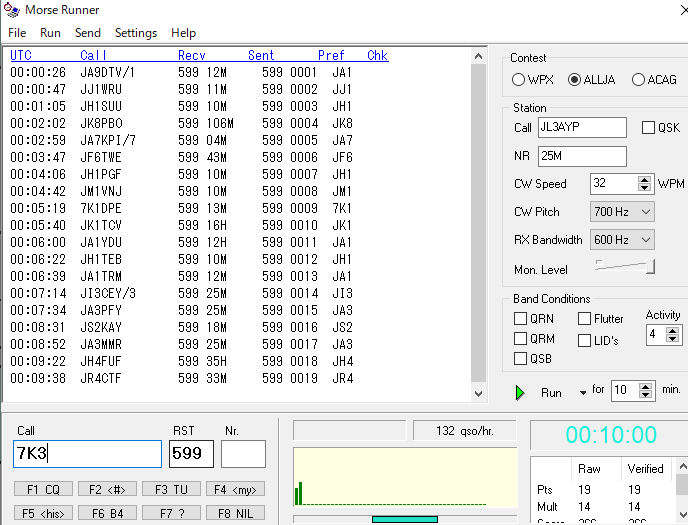Click the empty Nr. input field
Viewport: 688px width, 525px height.
click(x=243, y=454)
